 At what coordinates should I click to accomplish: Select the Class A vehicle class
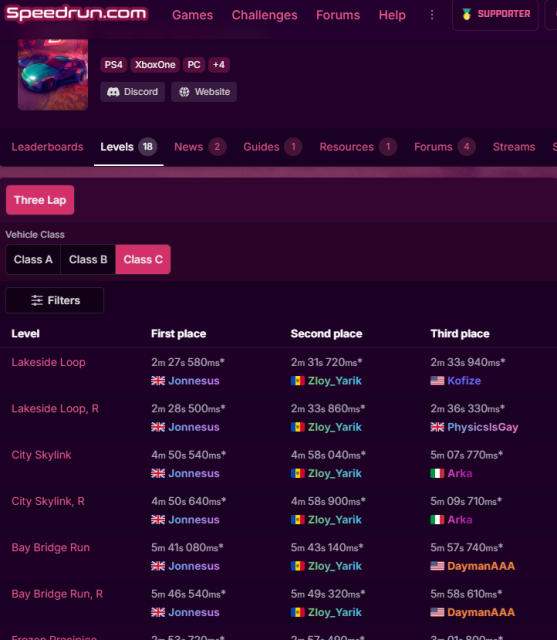33,260
